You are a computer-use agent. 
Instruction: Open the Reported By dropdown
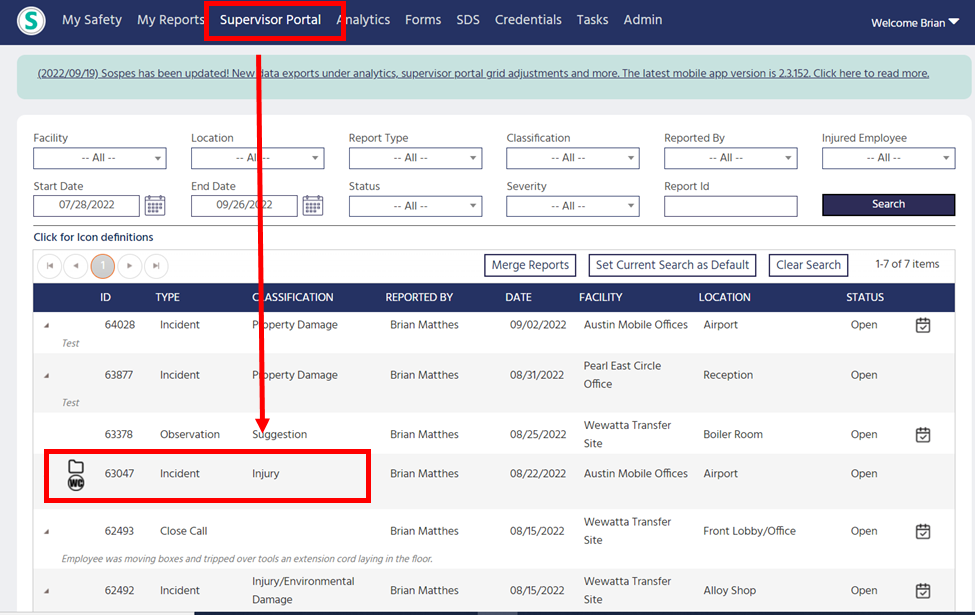pos(731,158)
